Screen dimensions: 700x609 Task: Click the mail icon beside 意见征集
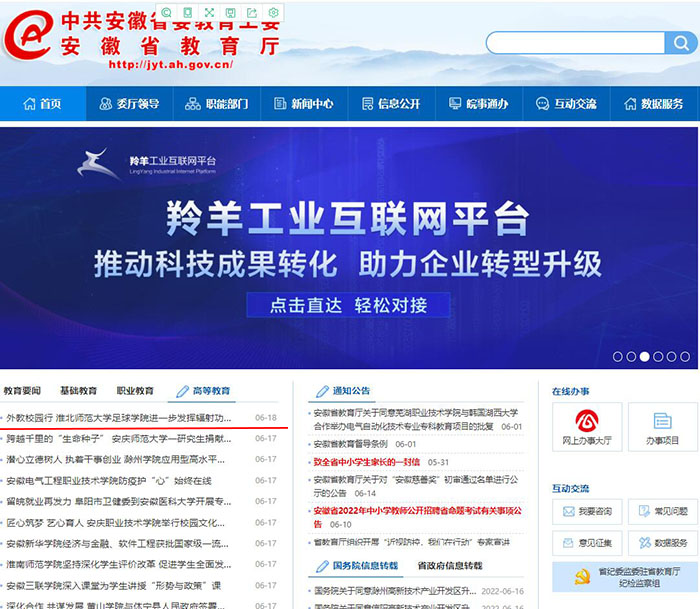[x=568, y=543]
